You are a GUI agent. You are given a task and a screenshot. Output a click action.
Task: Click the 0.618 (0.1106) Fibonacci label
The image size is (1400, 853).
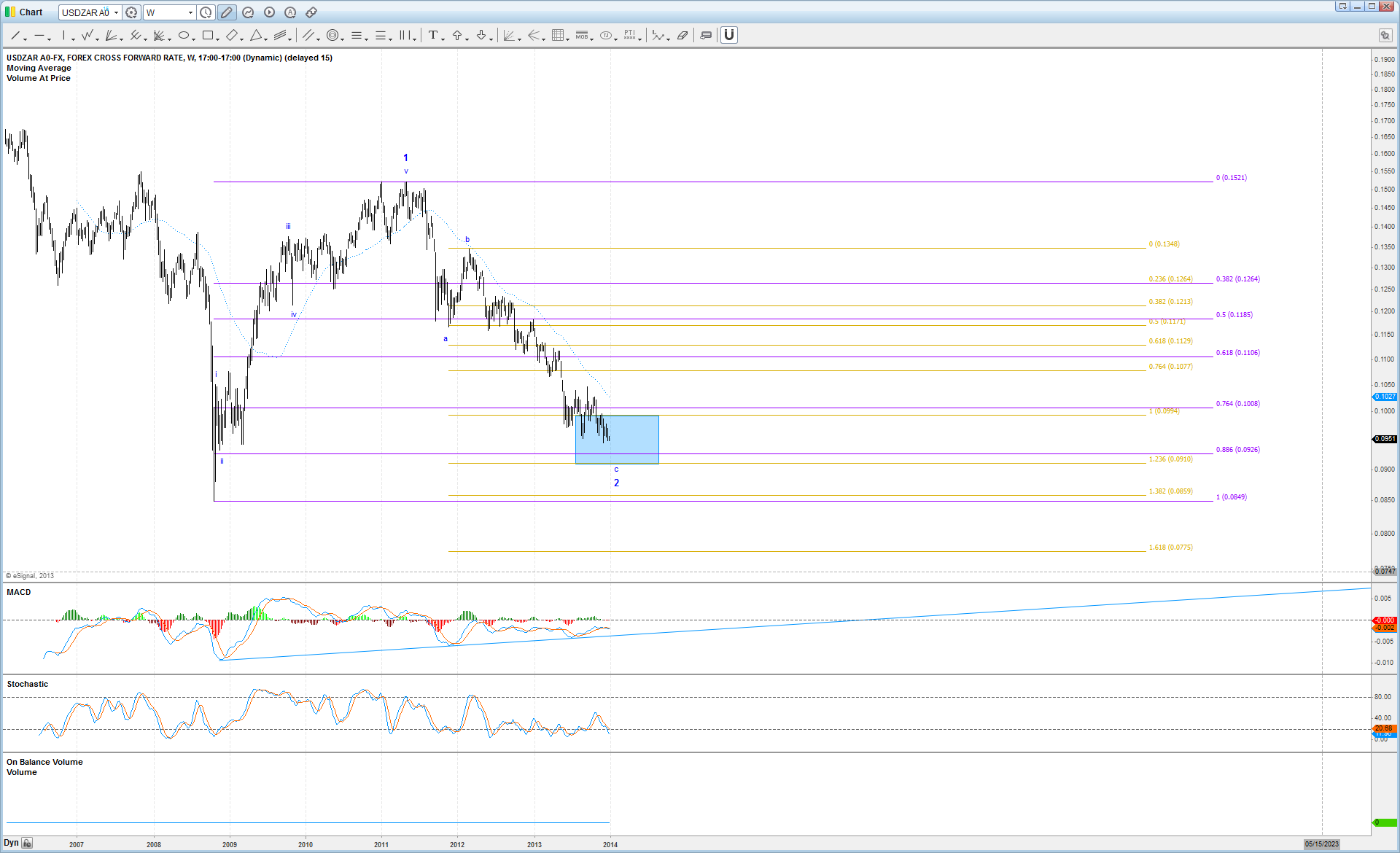click(x=1237, y=353)
